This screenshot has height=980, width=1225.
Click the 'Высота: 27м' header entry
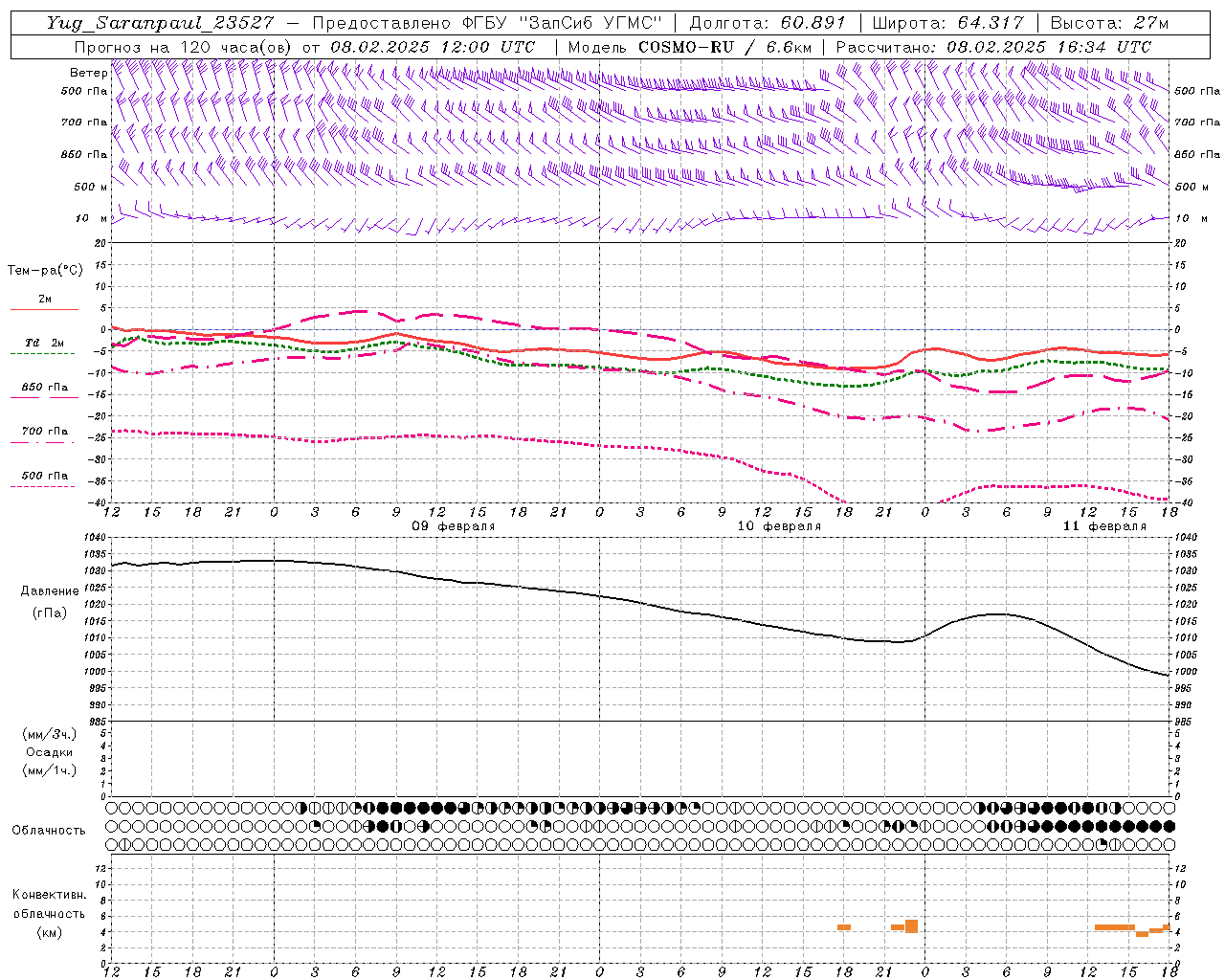pyautogui.click(x=1109, y=23)
